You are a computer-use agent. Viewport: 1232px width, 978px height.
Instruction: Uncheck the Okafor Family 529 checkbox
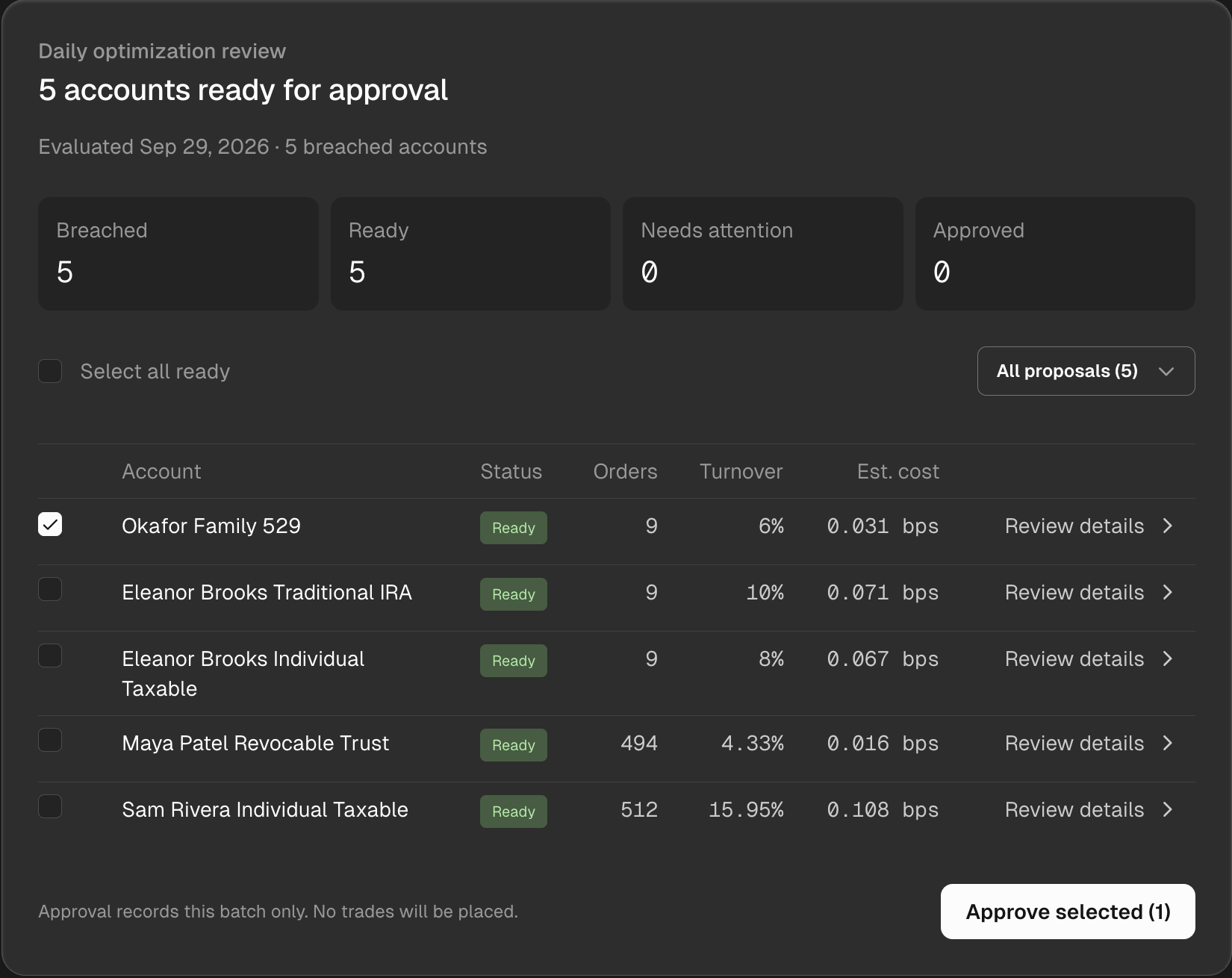click(50, 524)
